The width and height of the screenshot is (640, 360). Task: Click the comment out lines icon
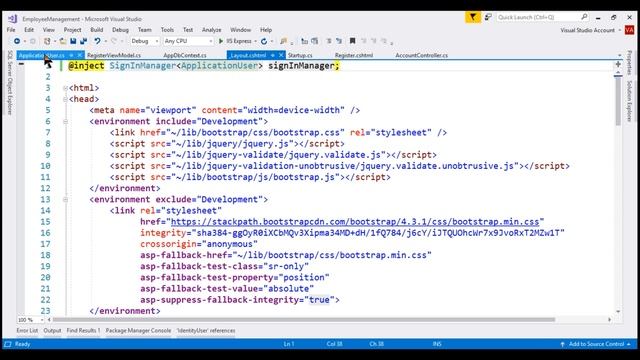(329, 41)
